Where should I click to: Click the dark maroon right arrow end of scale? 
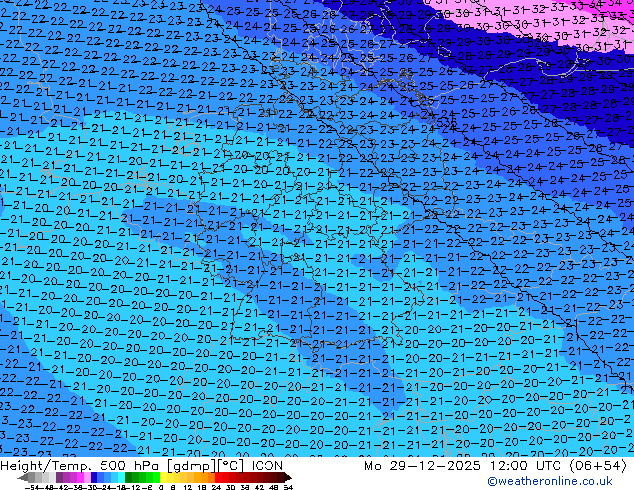point(287,478)
